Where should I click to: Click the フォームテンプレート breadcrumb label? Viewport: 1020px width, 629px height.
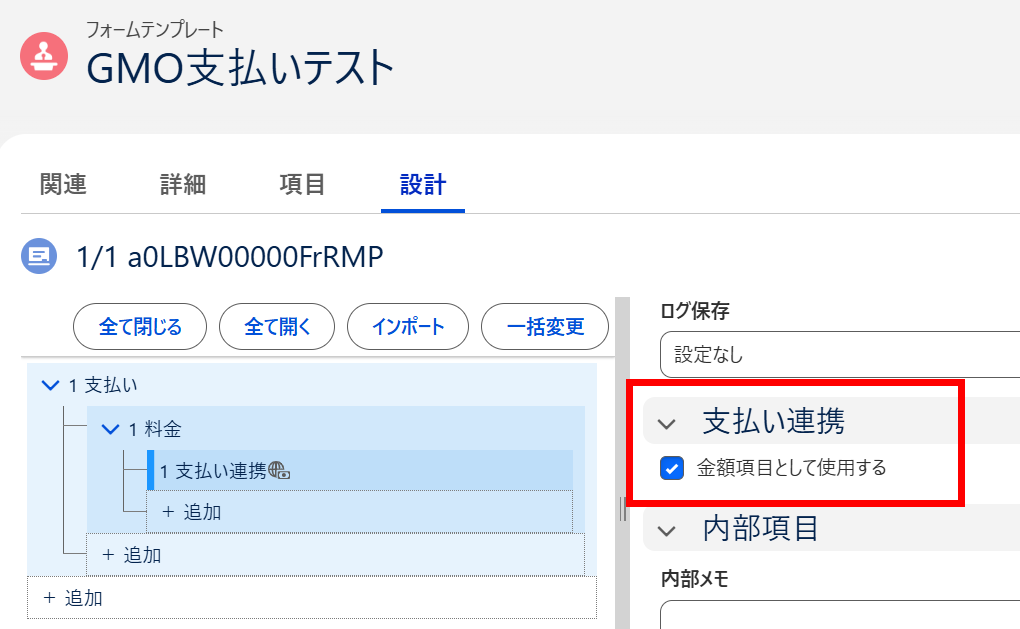click(155, 29)
